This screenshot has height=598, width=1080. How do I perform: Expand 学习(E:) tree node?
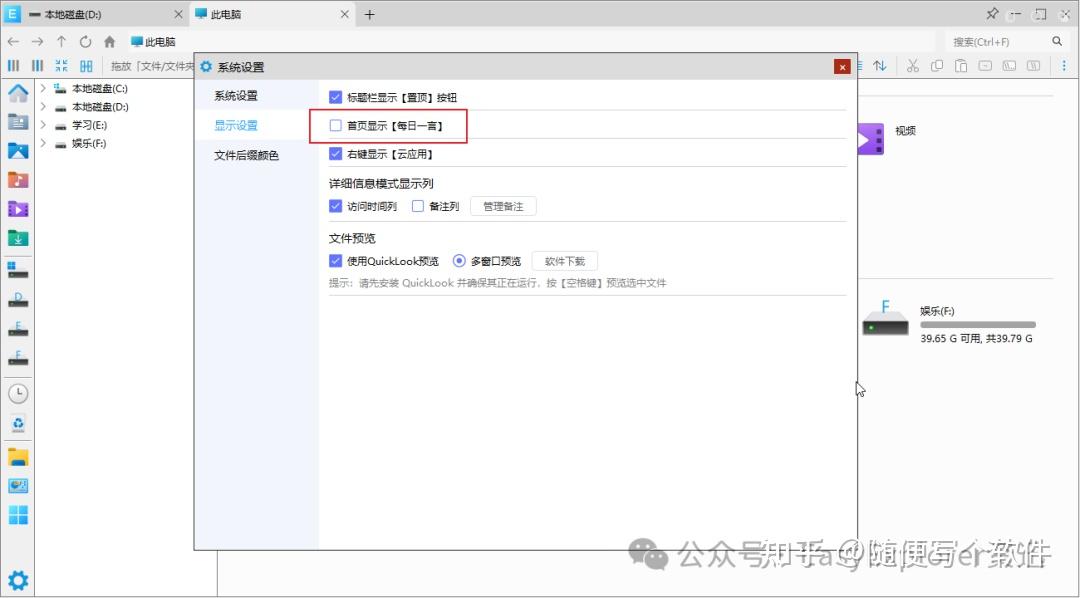coord(43,125)
